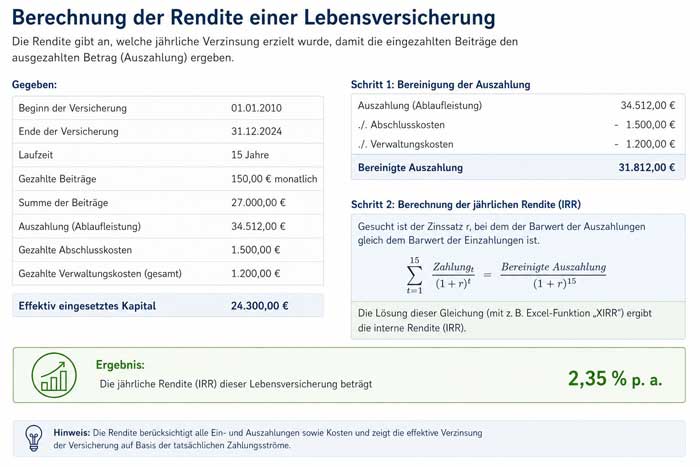The image size is (700, 467).
Task: Select the value '15 Jahre'
Action: 250,155
